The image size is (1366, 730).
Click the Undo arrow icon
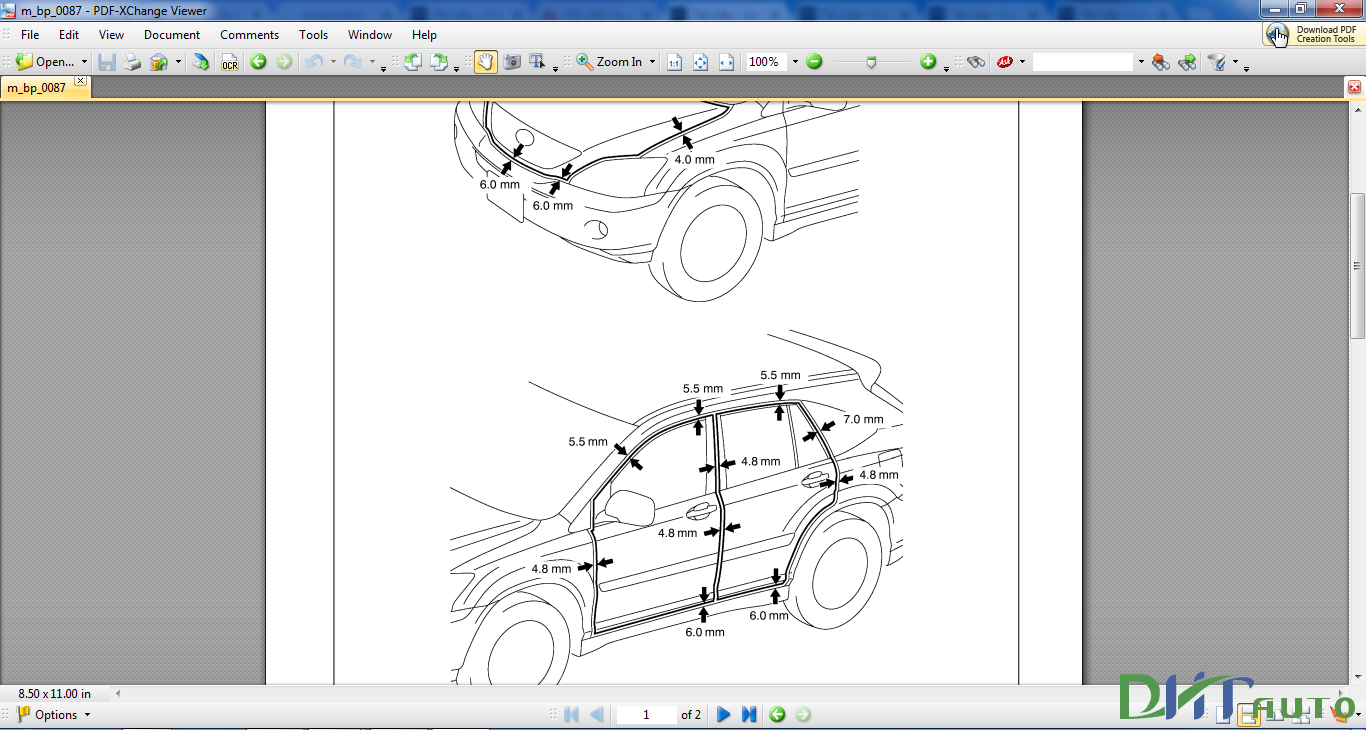(314, 62)
